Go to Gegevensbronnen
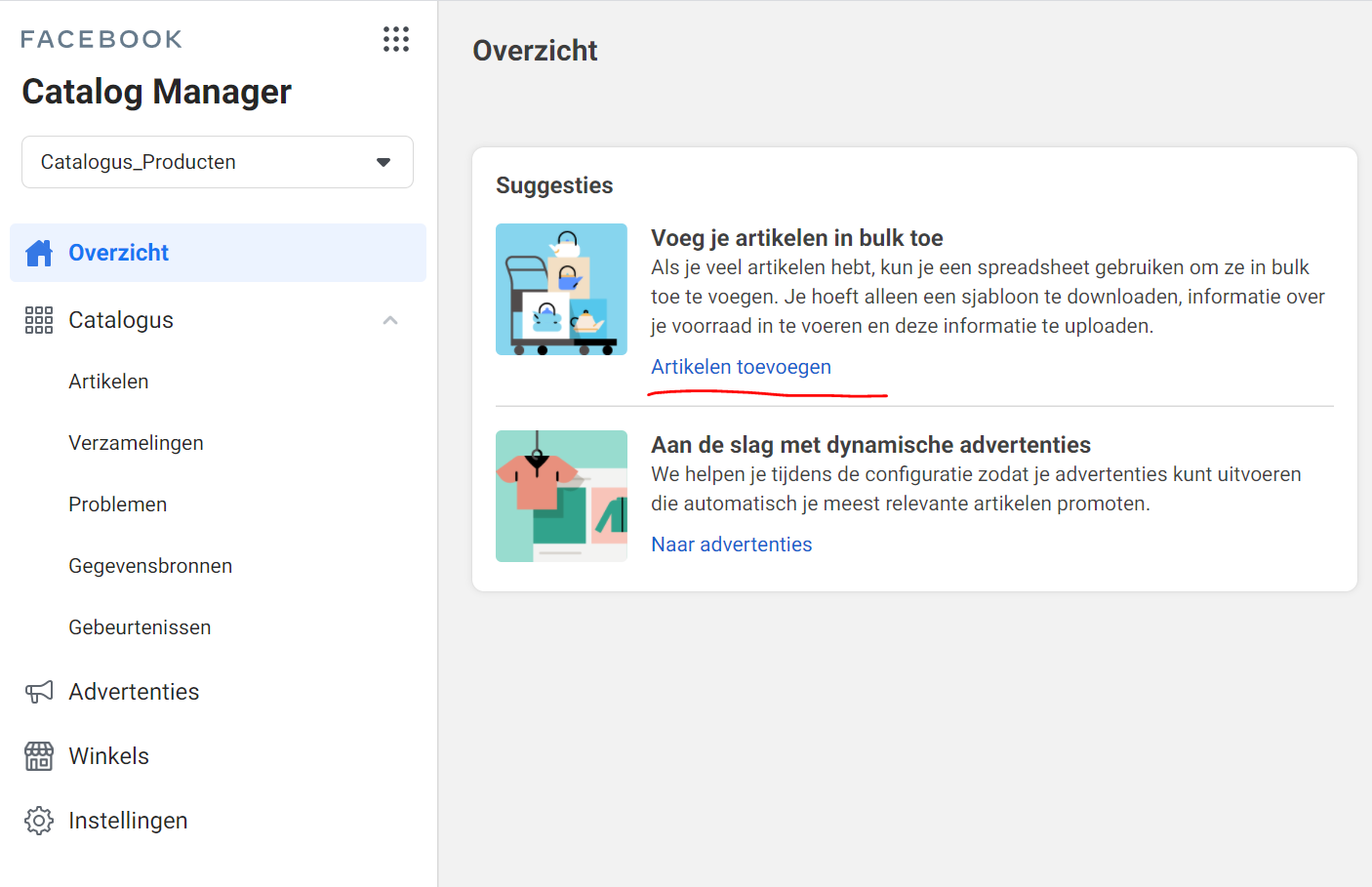Image resolution: width=1372 pixels, height=887 pixels. (150, 566)
